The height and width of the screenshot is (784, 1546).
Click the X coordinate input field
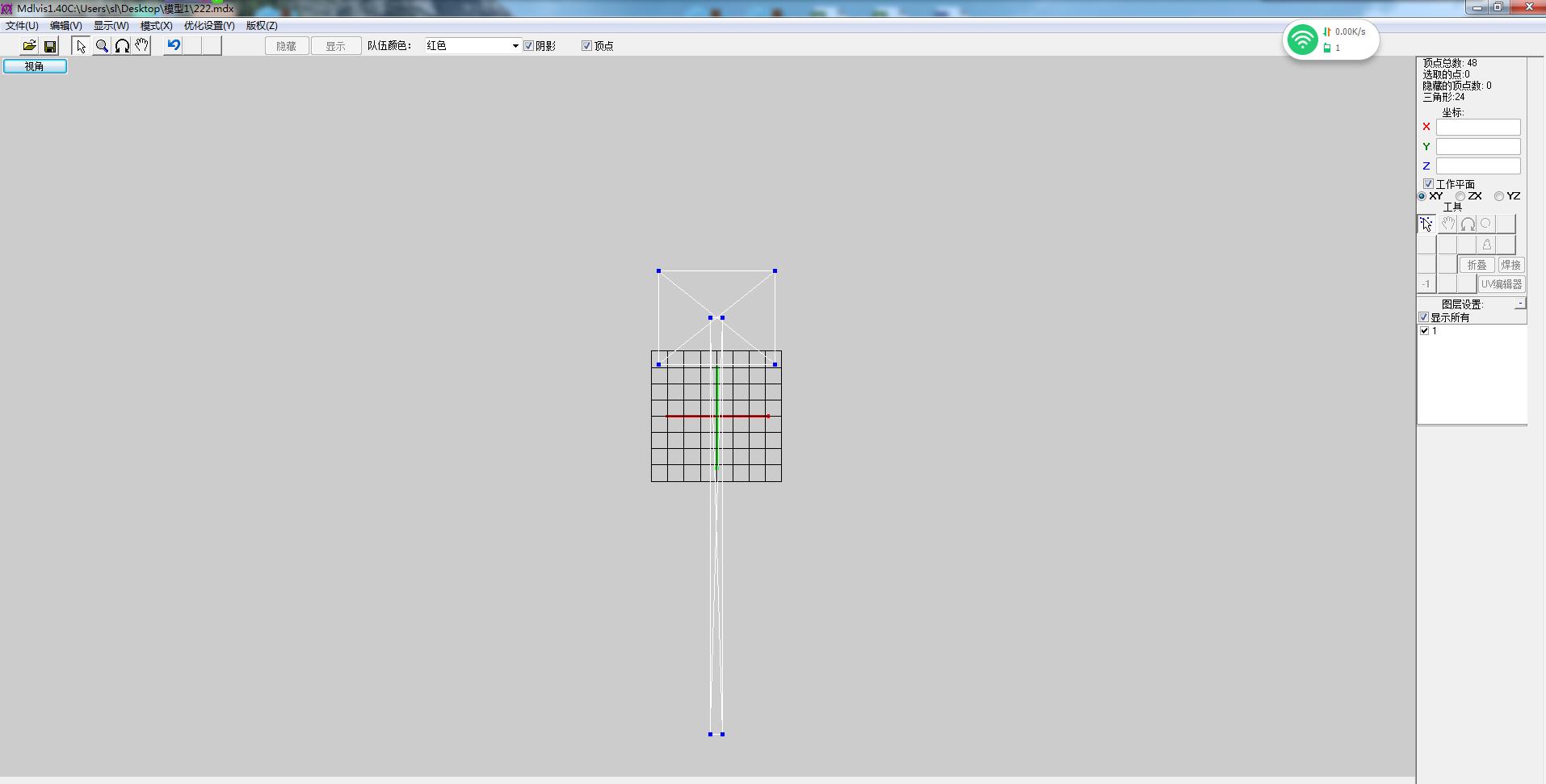pyautogui.click(x=1477, y=128)
